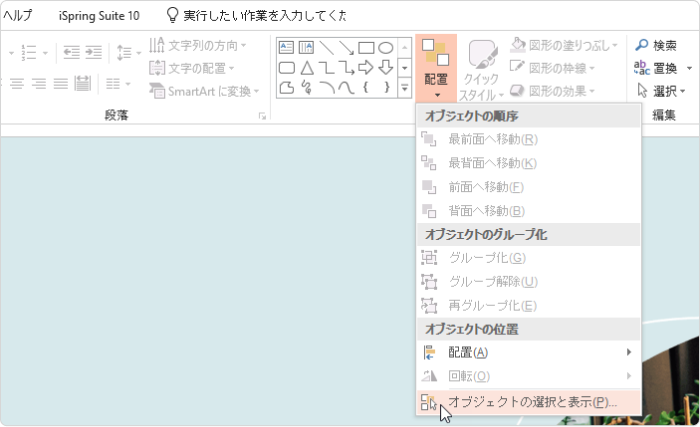Open 文字の配置 dropdown
The image size is (700, 427).
(x=192, y=68)
